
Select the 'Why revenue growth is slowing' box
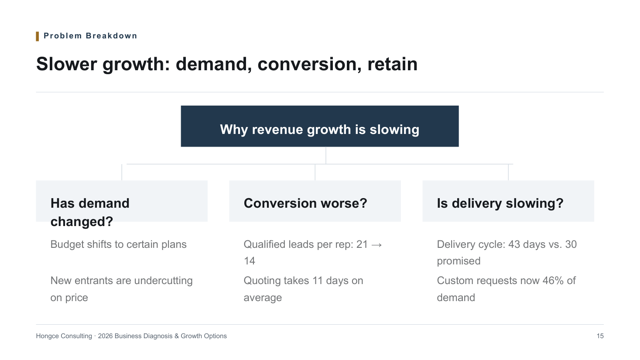320,126
